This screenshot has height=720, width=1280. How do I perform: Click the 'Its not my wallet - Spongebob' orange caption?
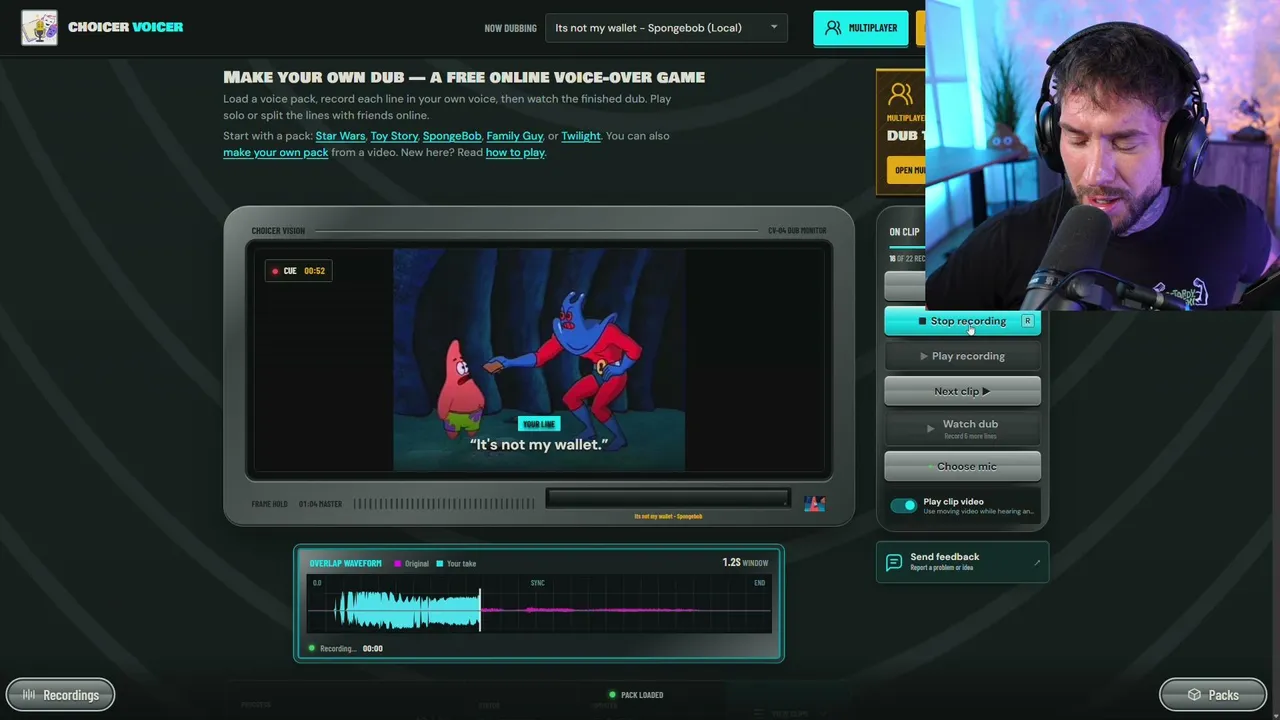[x=668, y=516]
